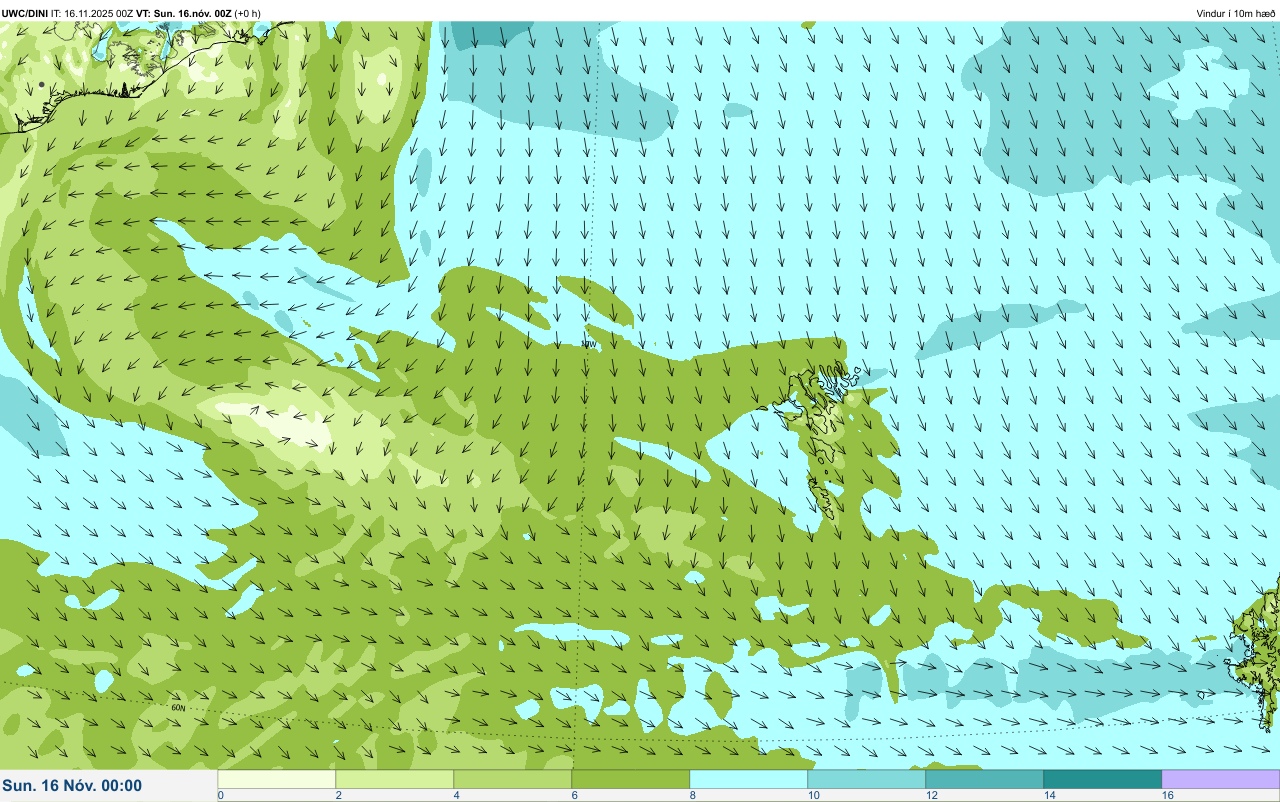Screen dimensions: 1280x802
Task: Click the dark teal 14–16 legend swatch
Action: coord(1103,779)
